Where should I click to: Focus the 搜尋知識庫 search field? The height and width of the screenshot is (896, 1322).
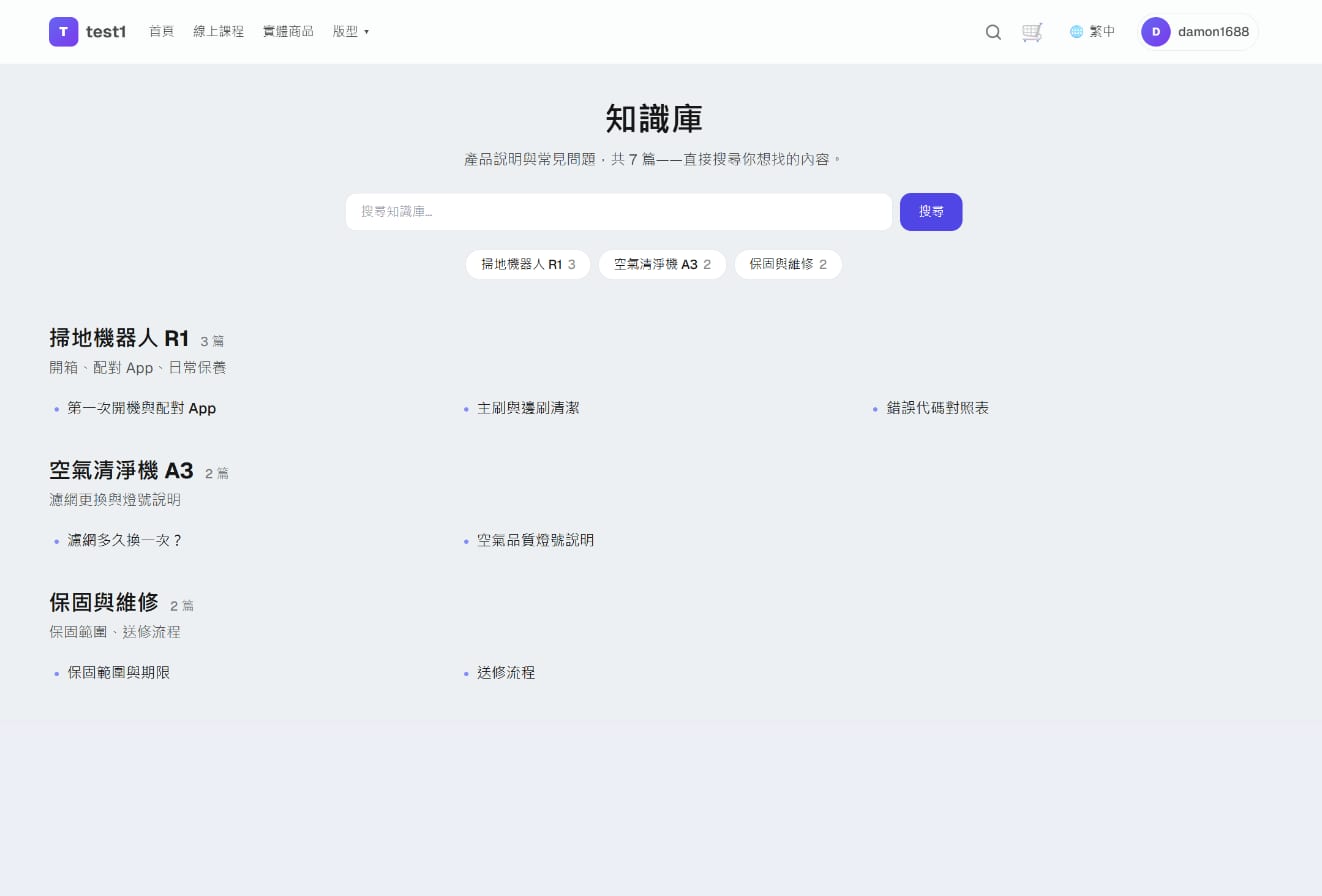click(618, 212)
